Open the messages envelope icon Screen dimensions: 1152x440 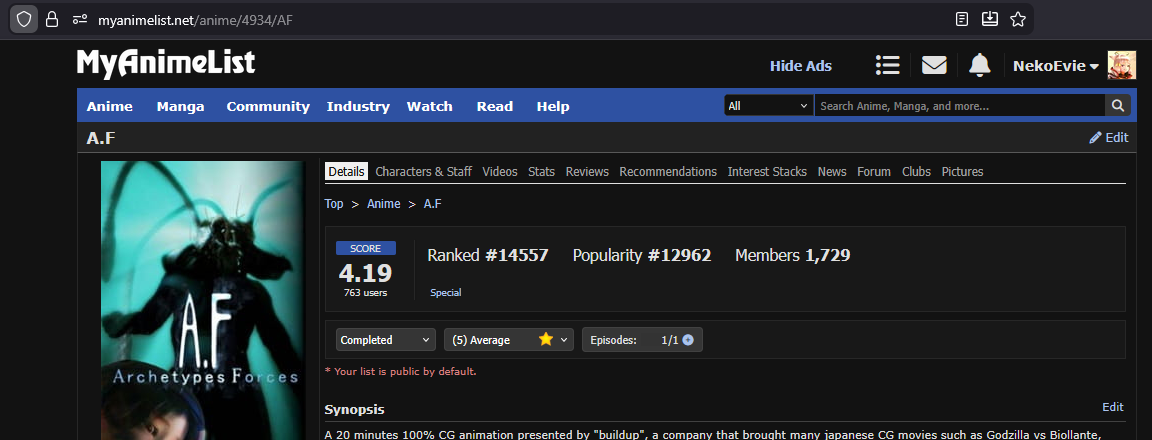934,65
